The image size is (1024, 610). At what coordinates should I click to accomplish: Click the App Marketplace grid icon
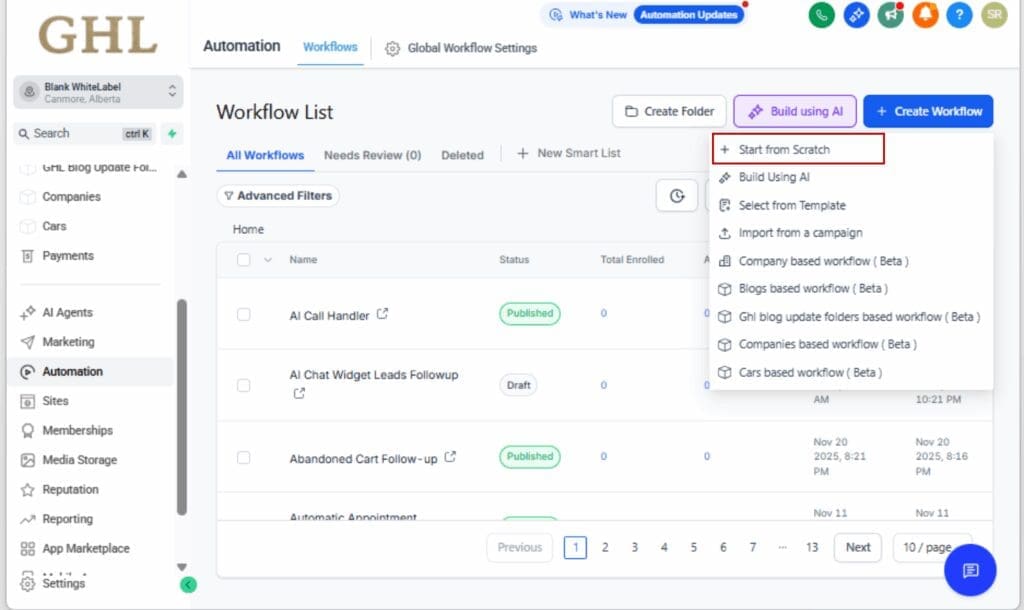coord(27,549)
